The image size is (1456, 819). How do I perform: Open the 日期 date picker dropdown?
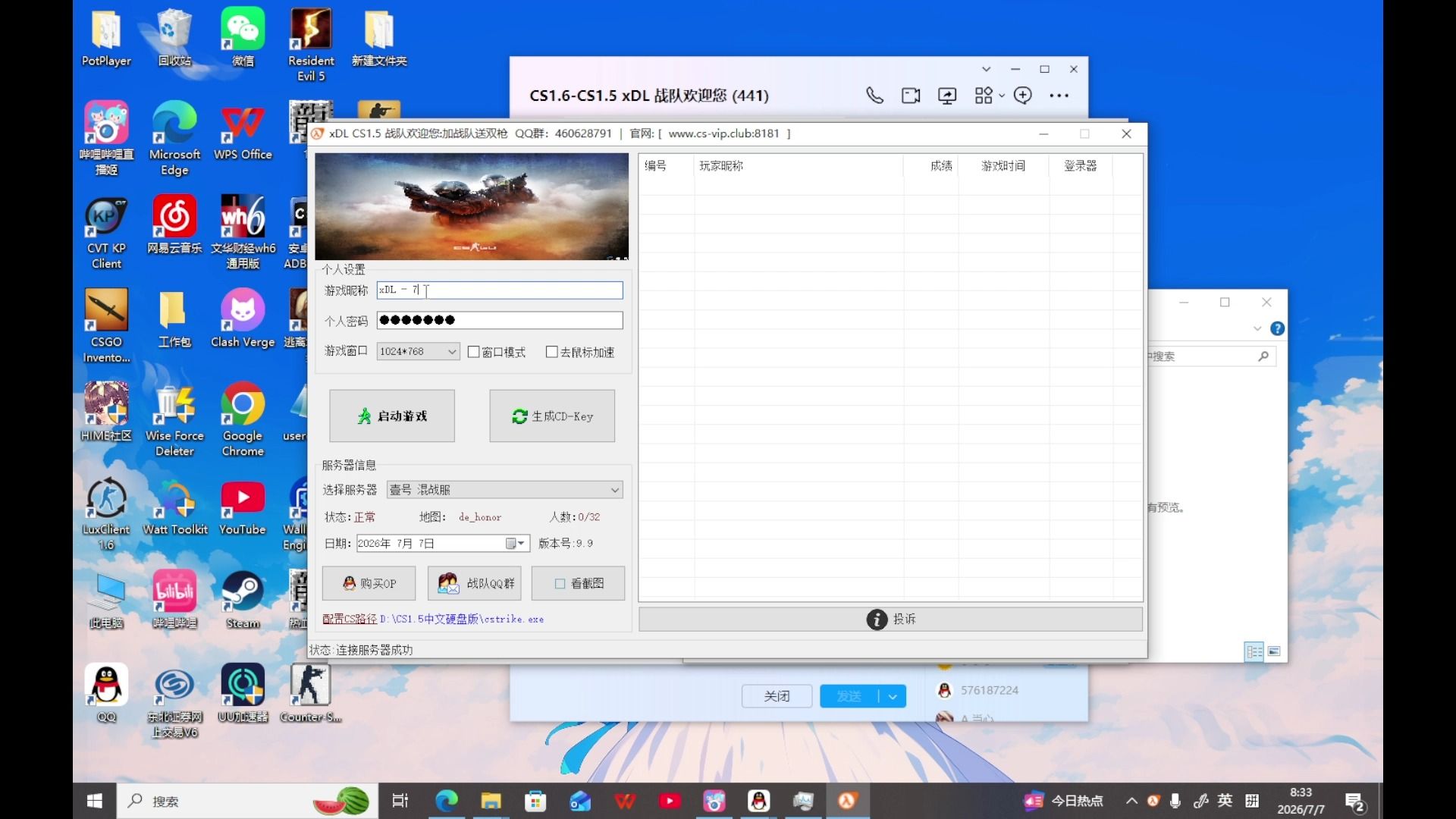click(516, 544)
